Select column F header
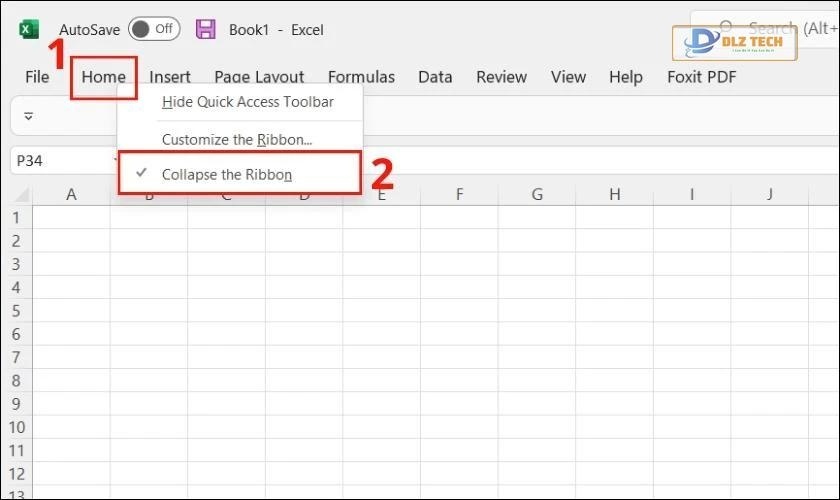The height and width of the screenshot is (500, 840). [x=459, y=195]
